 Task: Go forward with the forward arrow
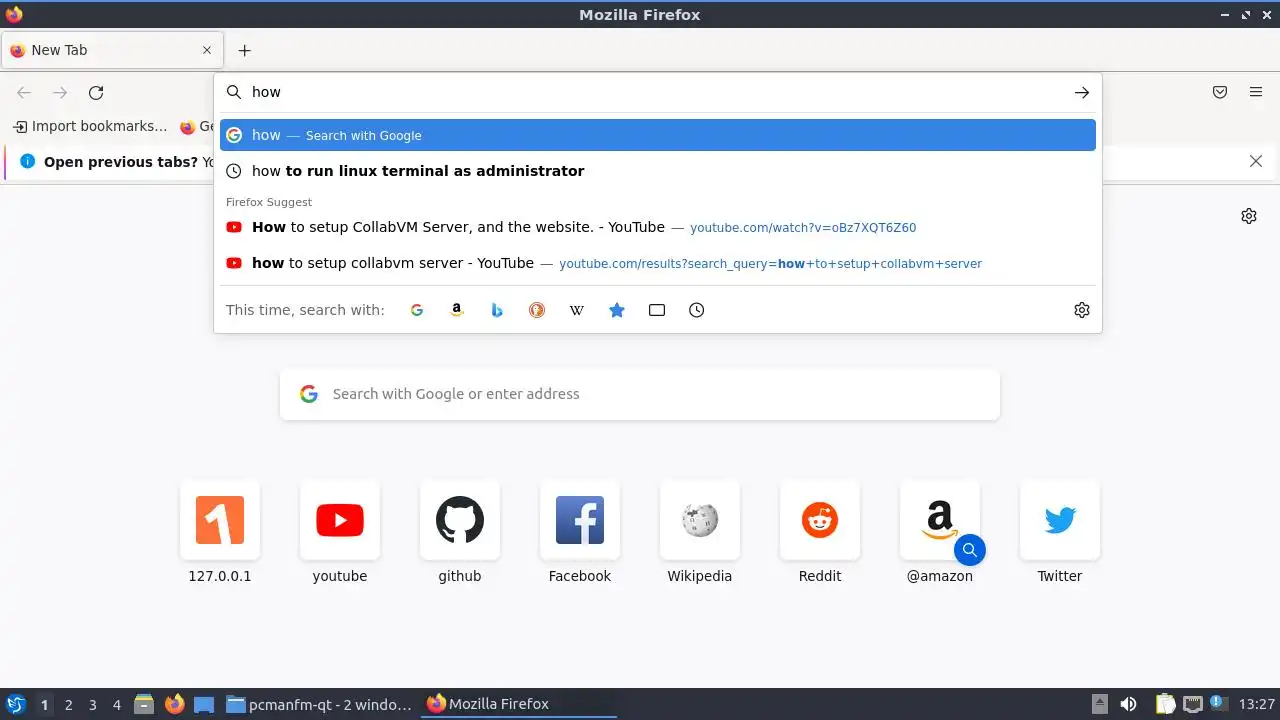[60, 93]
